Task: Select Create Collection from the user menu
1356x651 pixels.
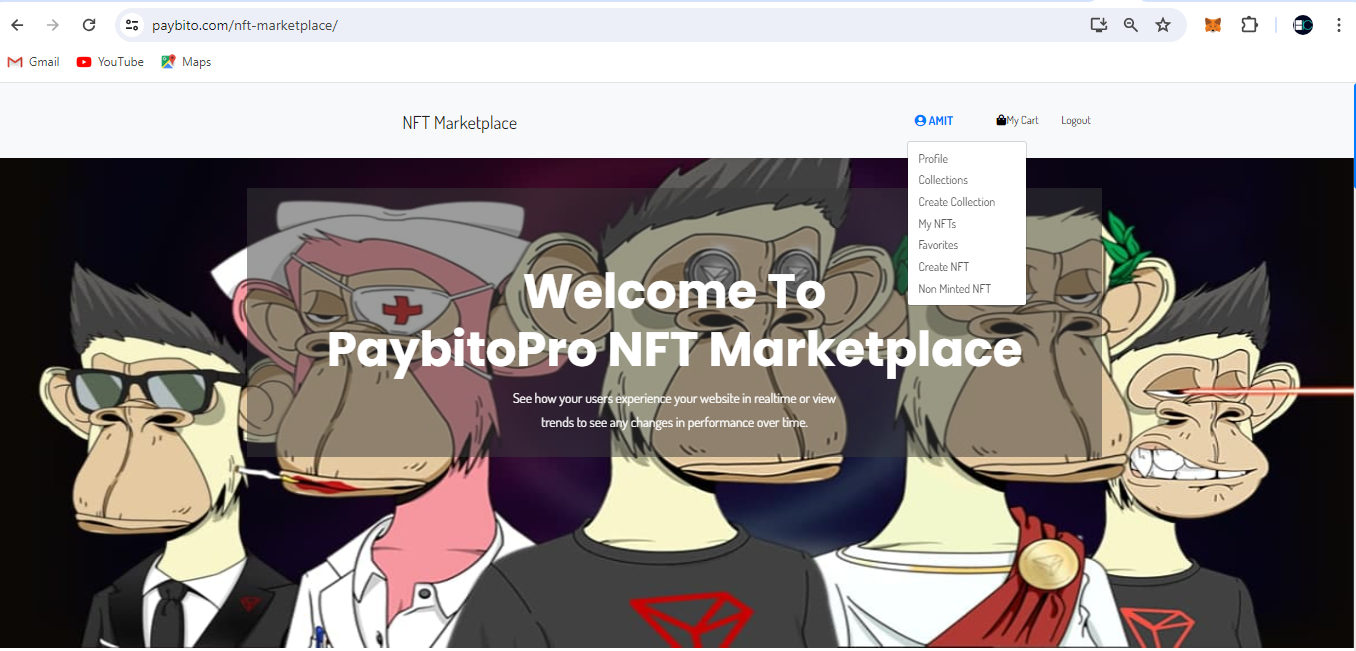Action: click(956, 201)
